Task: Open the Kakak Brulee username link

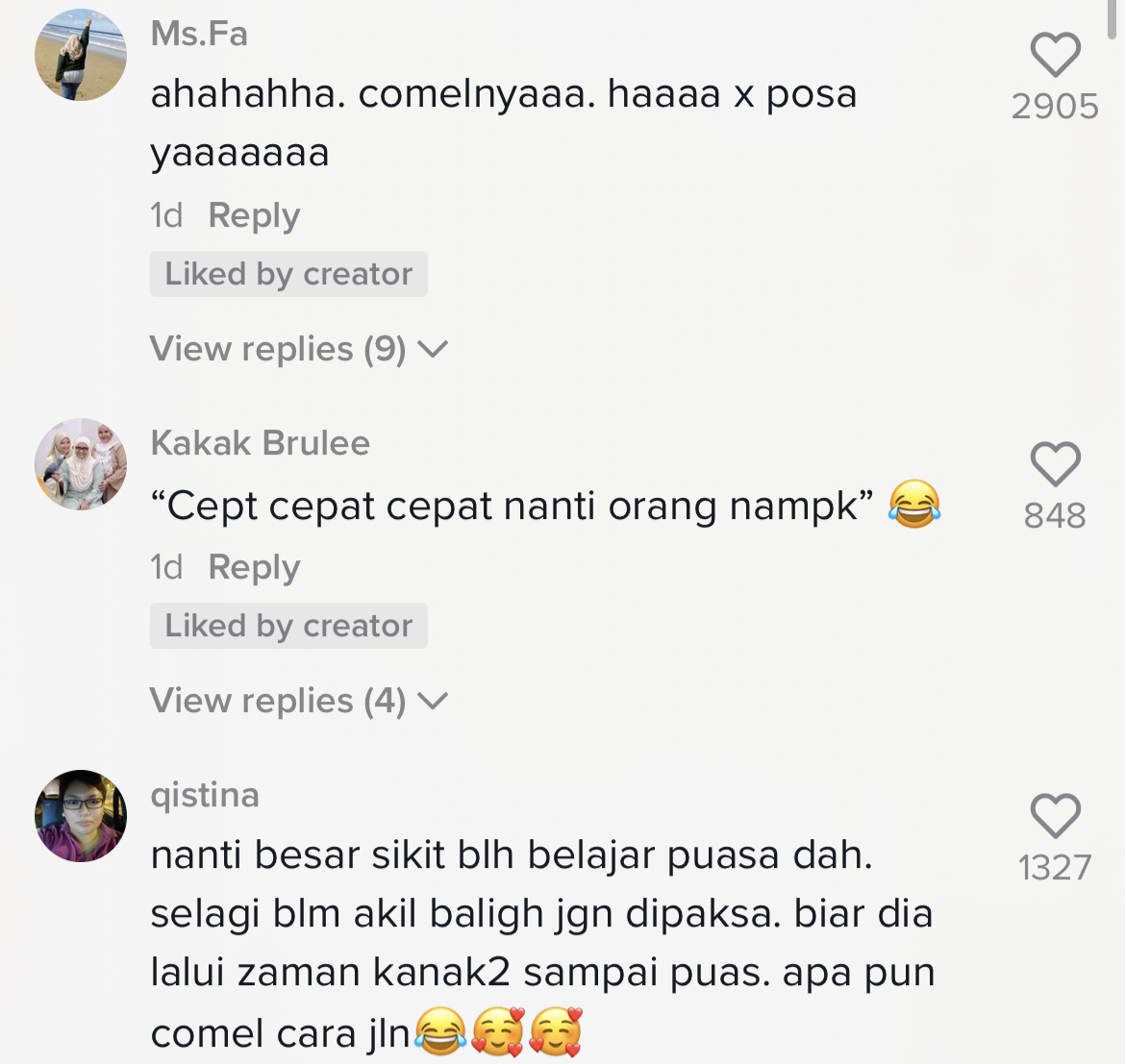Action: click(260, 443)
